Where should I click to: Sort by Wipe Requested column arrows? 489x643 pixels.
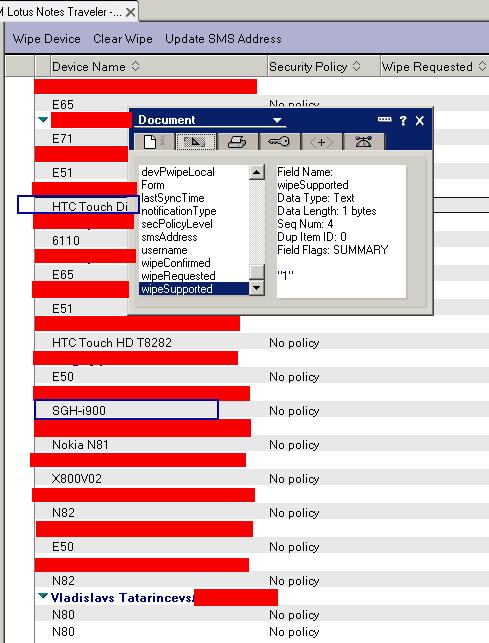(x=482, y=66)
